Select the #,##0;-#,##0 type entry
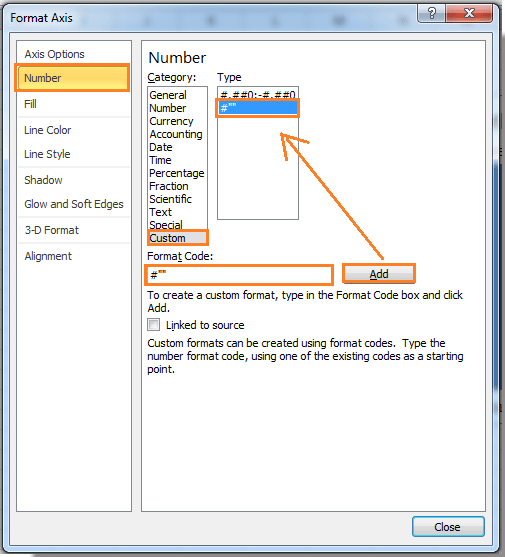Screen dimensions: 505x557 tap(258, 94)
